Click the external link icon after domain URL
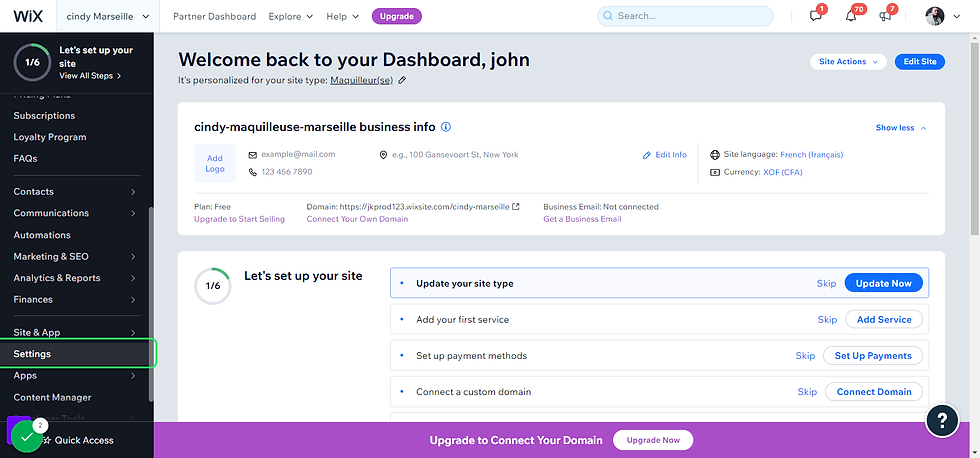 click(x=516, y=206)
